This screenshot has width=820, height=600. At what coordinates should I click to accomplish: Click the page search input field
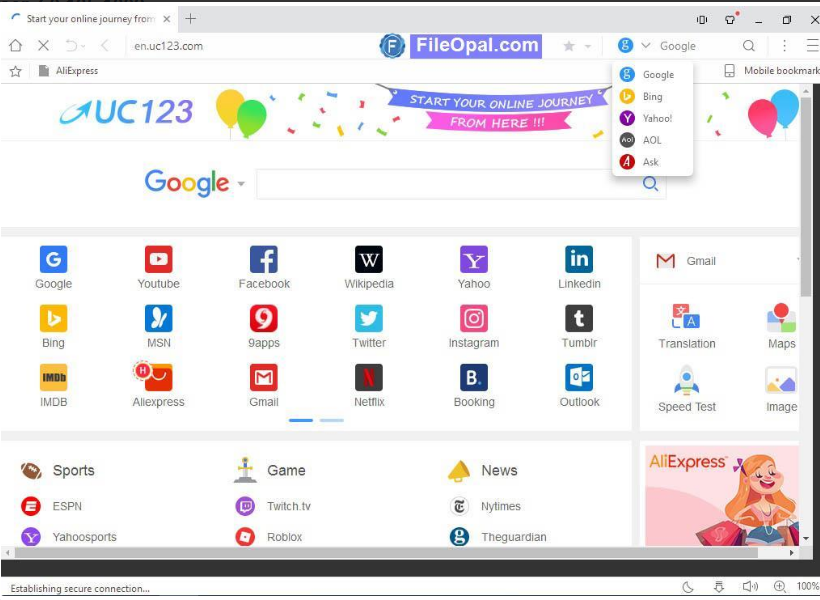coord(447,184)
